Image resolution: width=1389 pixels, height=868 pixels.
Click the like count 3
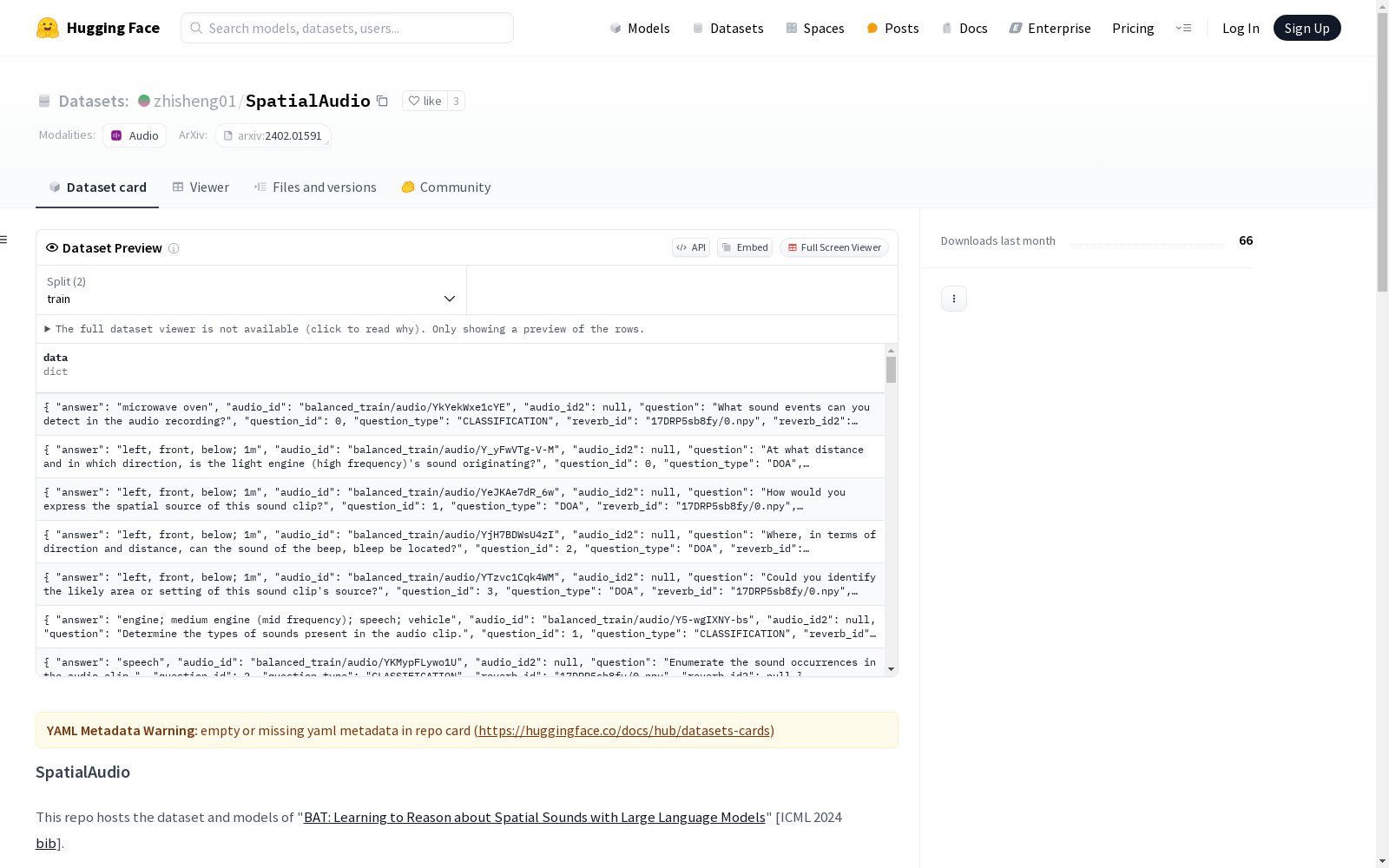tap(456, 101)
